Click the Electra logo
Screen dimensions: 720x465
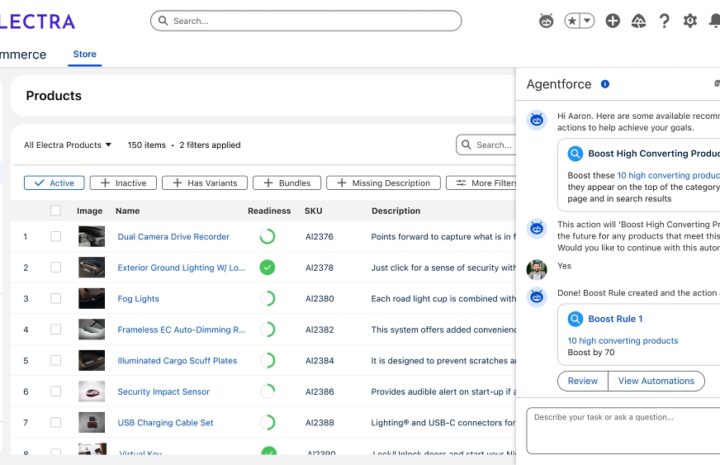tap(37, 22)
